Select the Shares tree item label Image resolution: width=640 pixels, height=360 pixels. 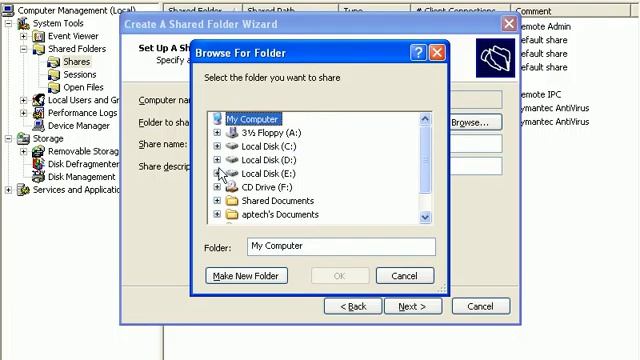(77, 62)
